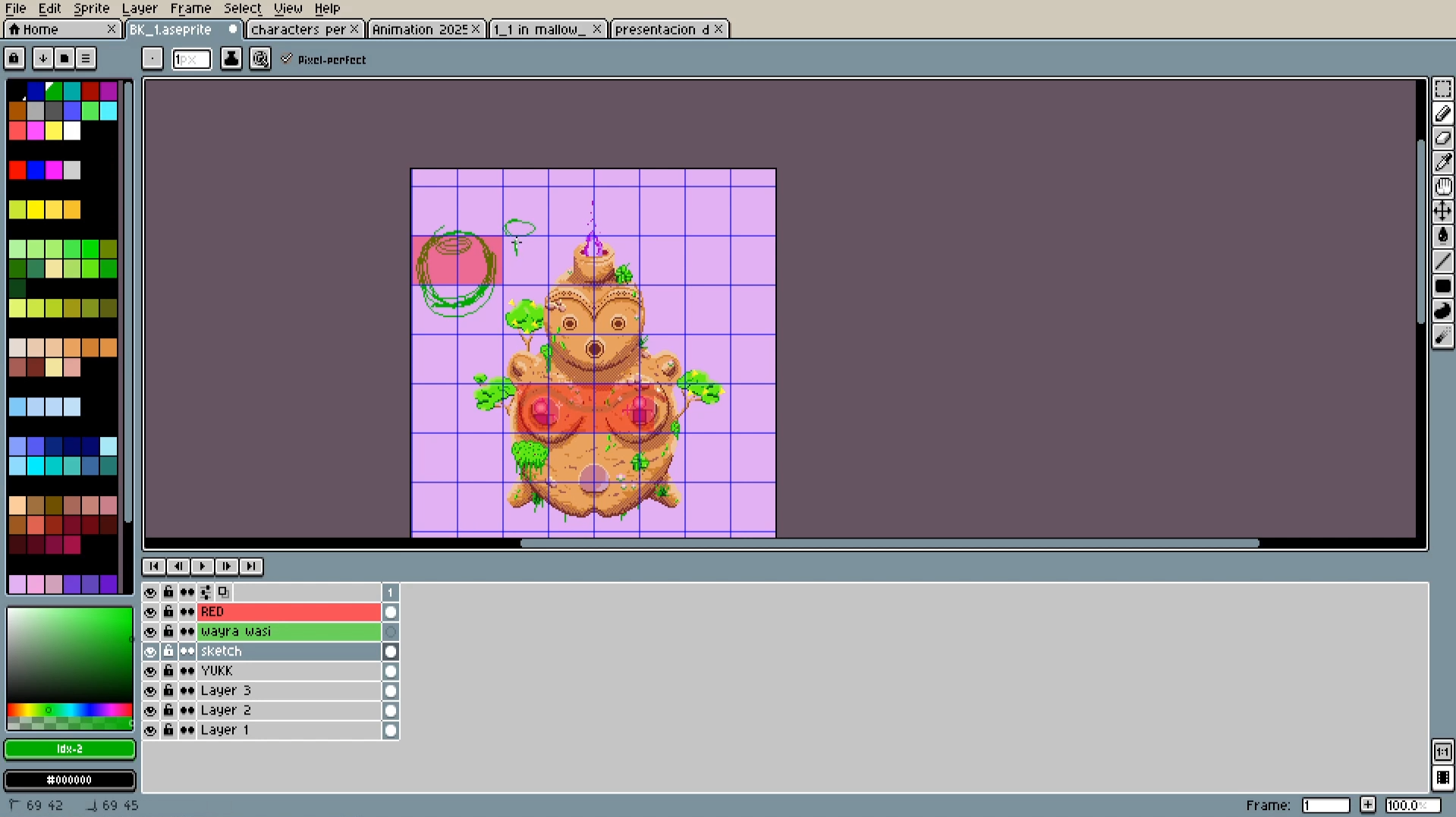The image size is (1456, 817).
Task: Select the sketch layer cel in frame 1
Action: click(391, 652)
